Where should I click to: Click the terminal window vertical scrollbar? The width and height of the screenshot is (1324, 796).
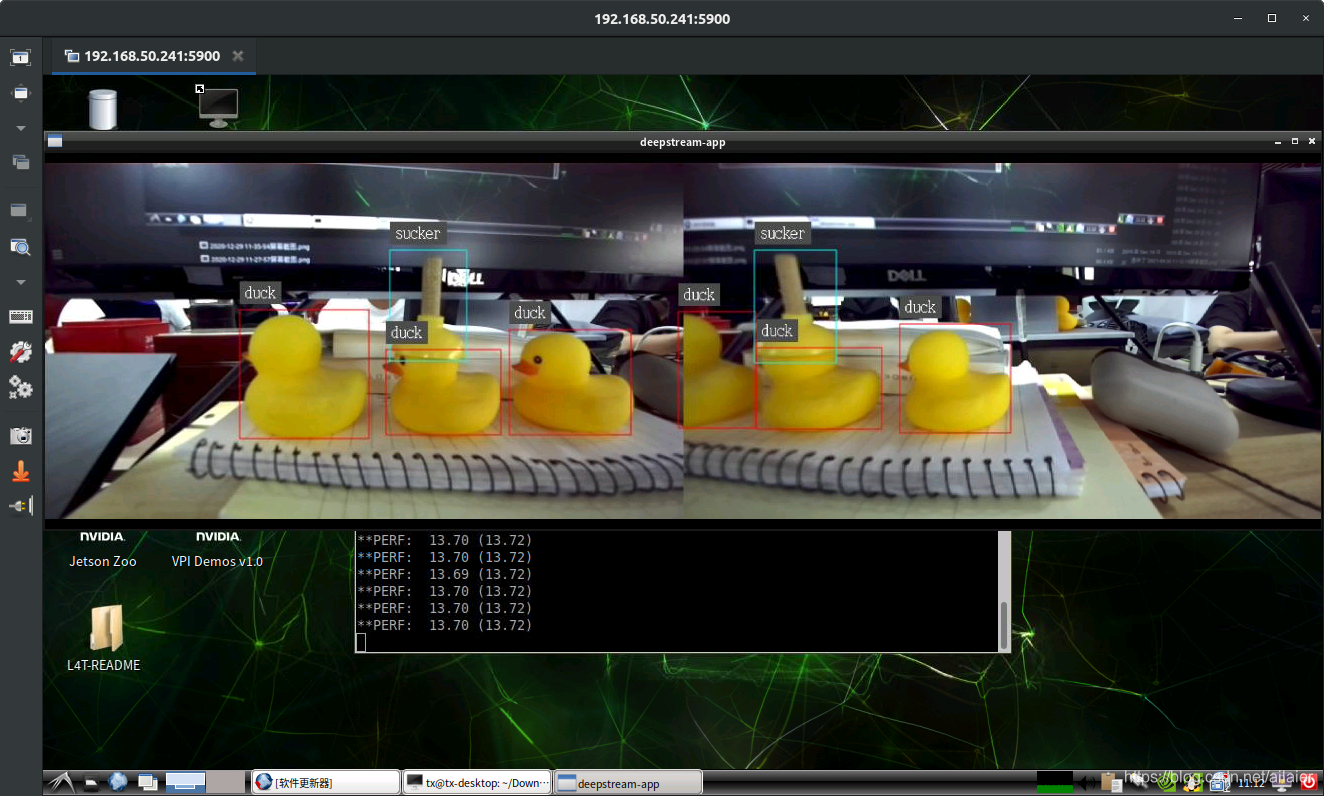1004,591
